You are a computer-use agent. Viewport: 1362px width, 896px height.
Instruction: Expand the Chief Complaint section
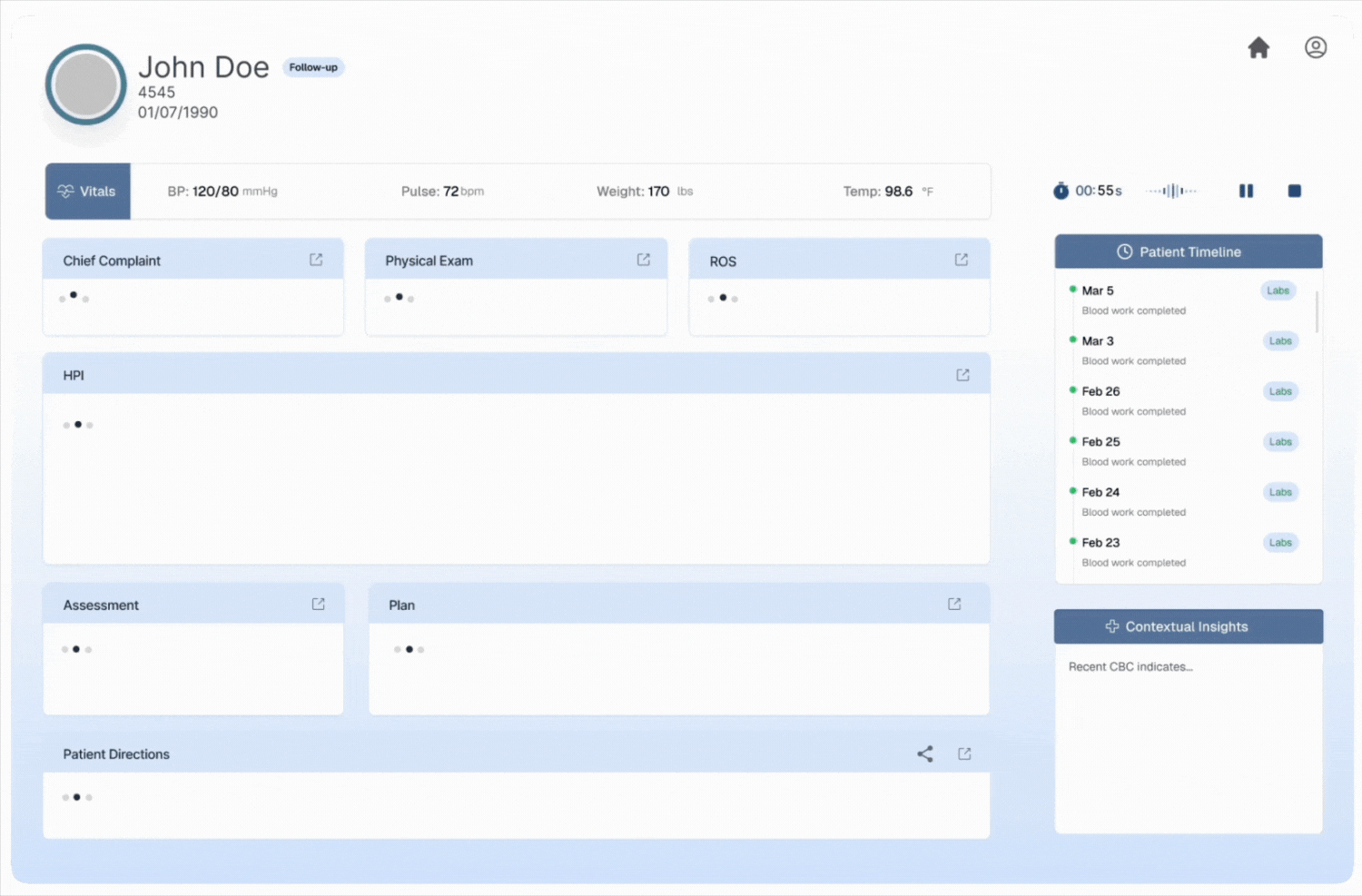316,260
